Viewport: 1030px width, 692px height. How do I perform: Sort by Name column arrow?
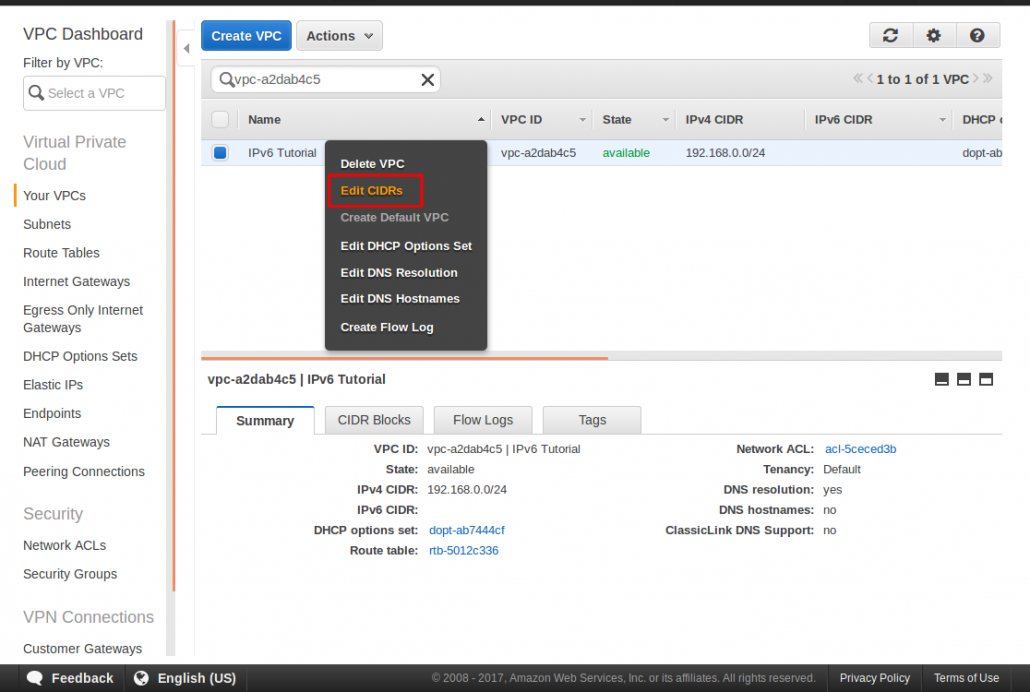click(x=481, y=120)
